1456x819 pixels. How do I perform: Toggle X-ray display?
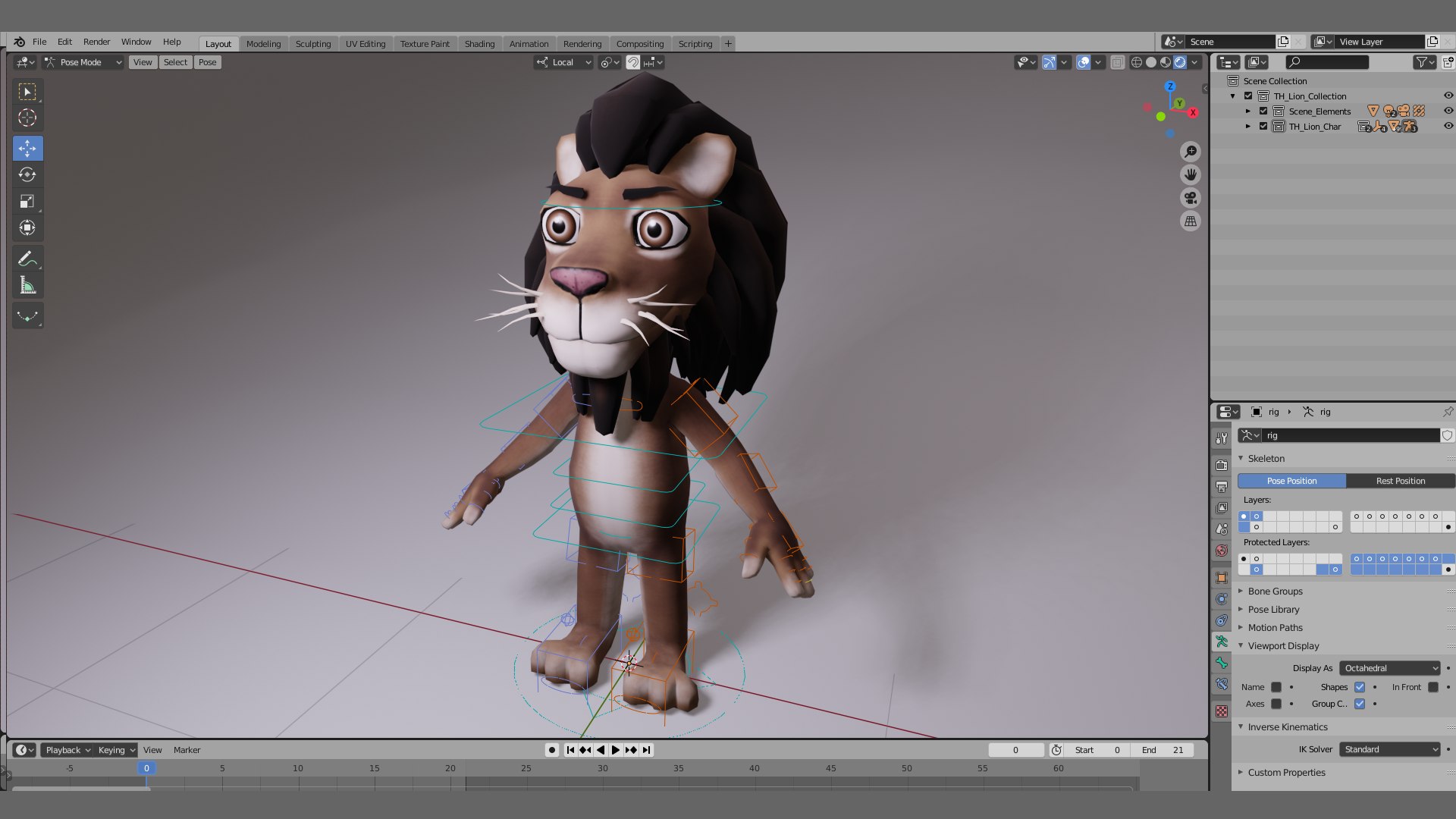pos(1117,62)
